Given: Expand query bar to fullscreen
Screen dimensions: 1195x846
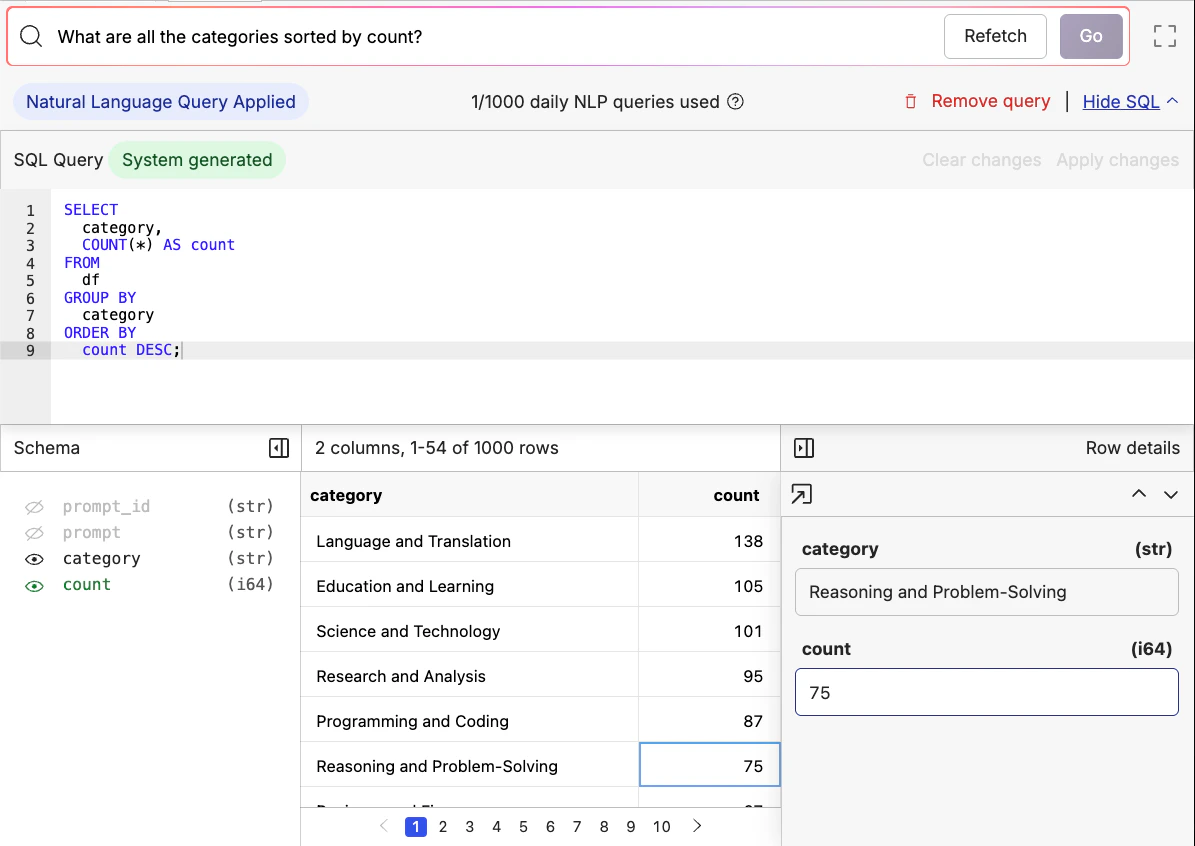Looking at the screenshot, I should [x=1164, y=35].
